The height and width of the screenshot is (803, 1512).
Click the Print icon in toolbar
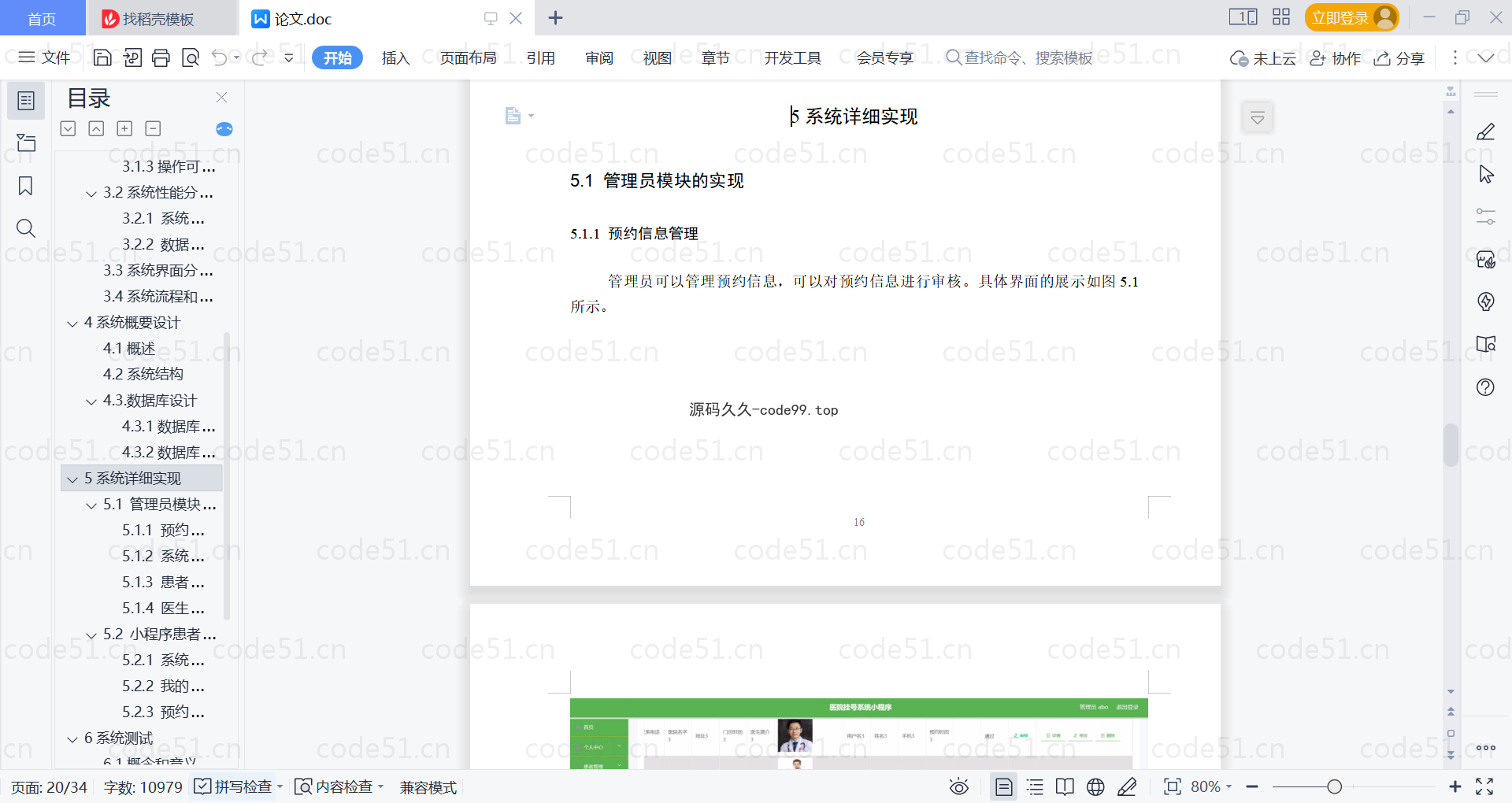161,57
